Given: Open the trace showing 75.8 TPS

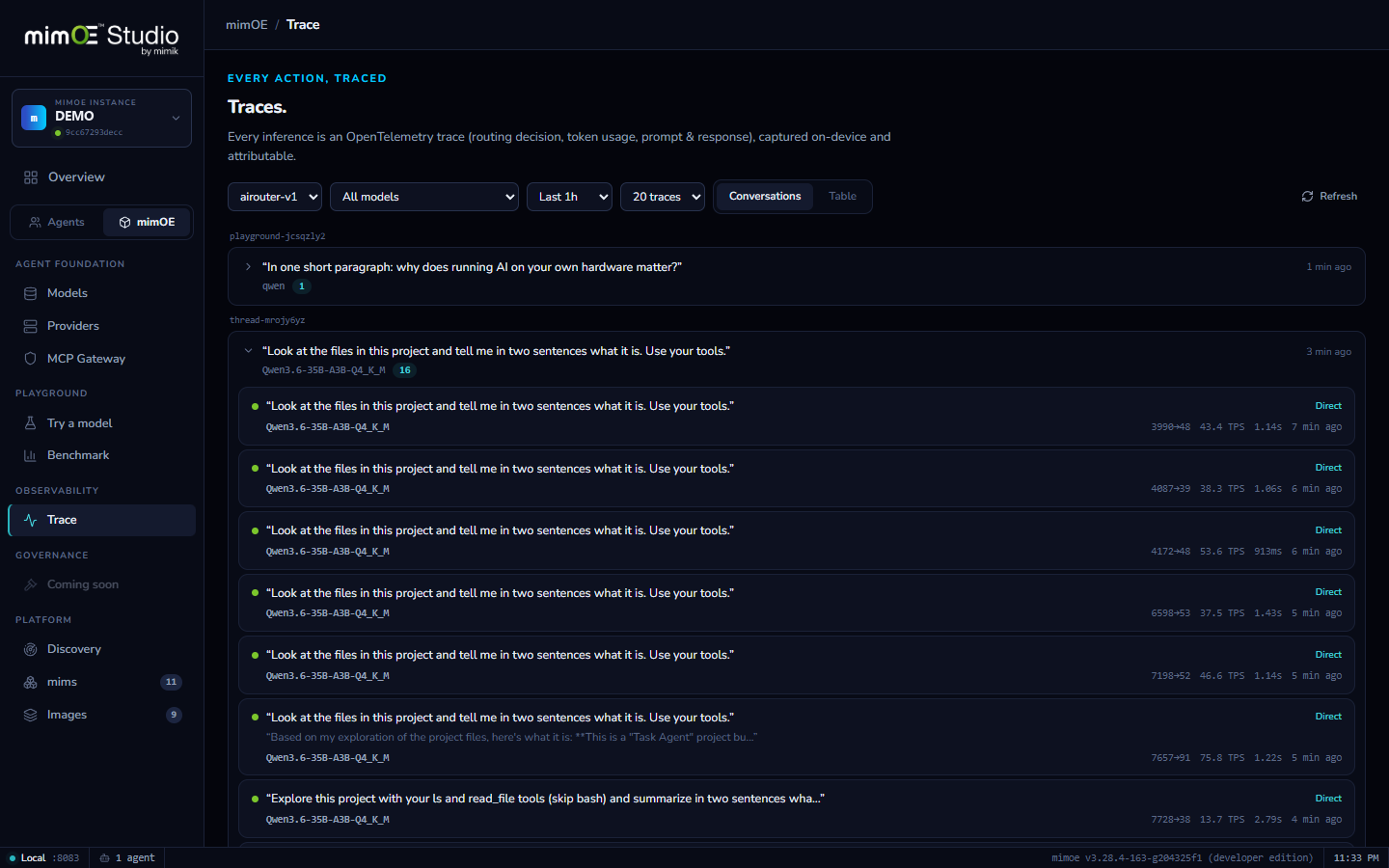Looking at the screenshot, I should click(x=797, y=737).
